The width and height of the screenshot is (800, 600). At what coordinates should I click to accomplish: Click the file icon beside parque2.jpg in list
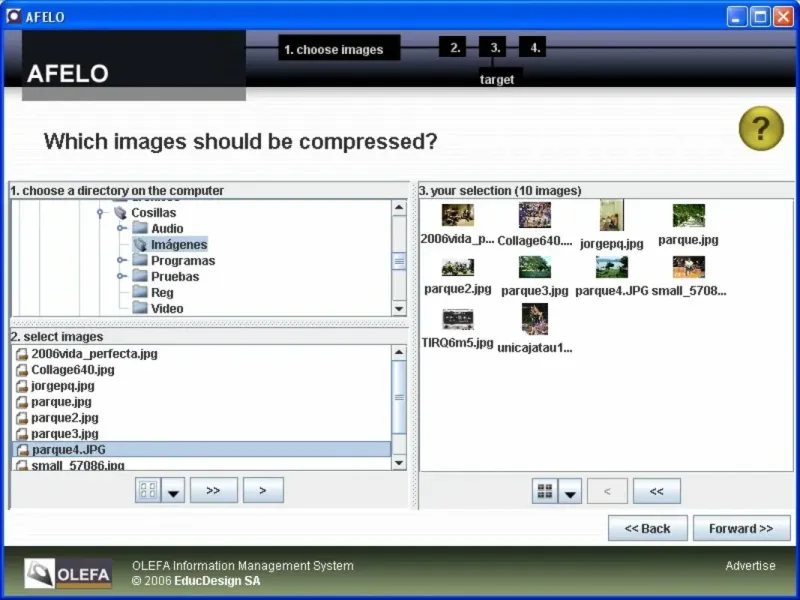[x=21, y=418]
